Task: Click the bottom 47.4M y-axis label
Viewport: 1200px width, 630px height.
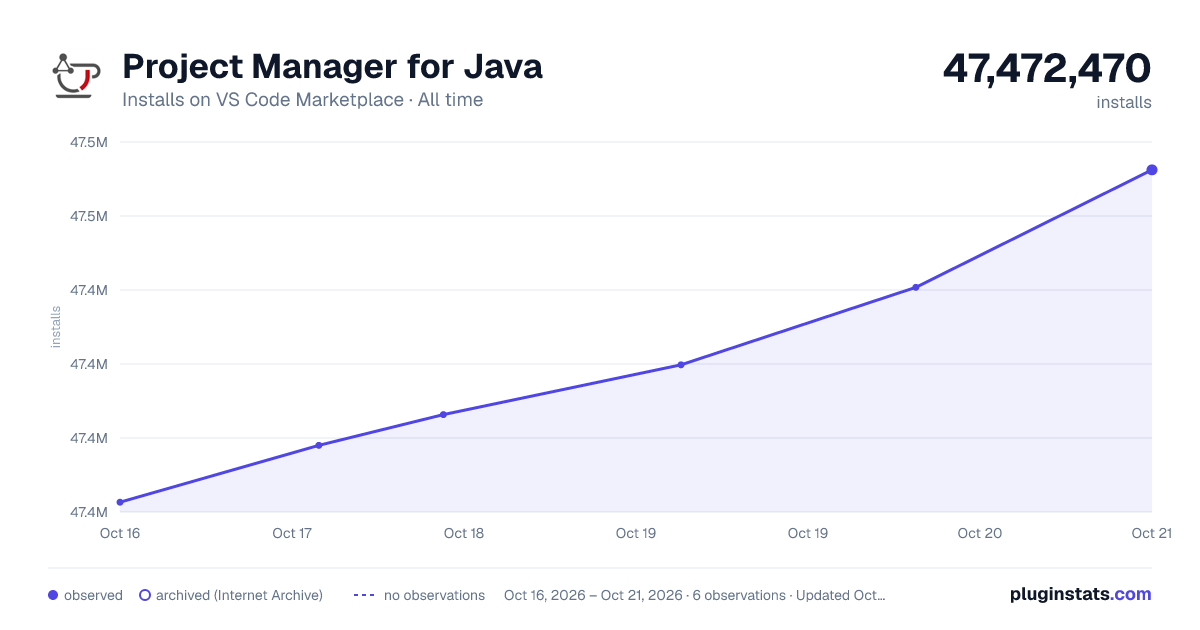Action: (x=89, y=512)
